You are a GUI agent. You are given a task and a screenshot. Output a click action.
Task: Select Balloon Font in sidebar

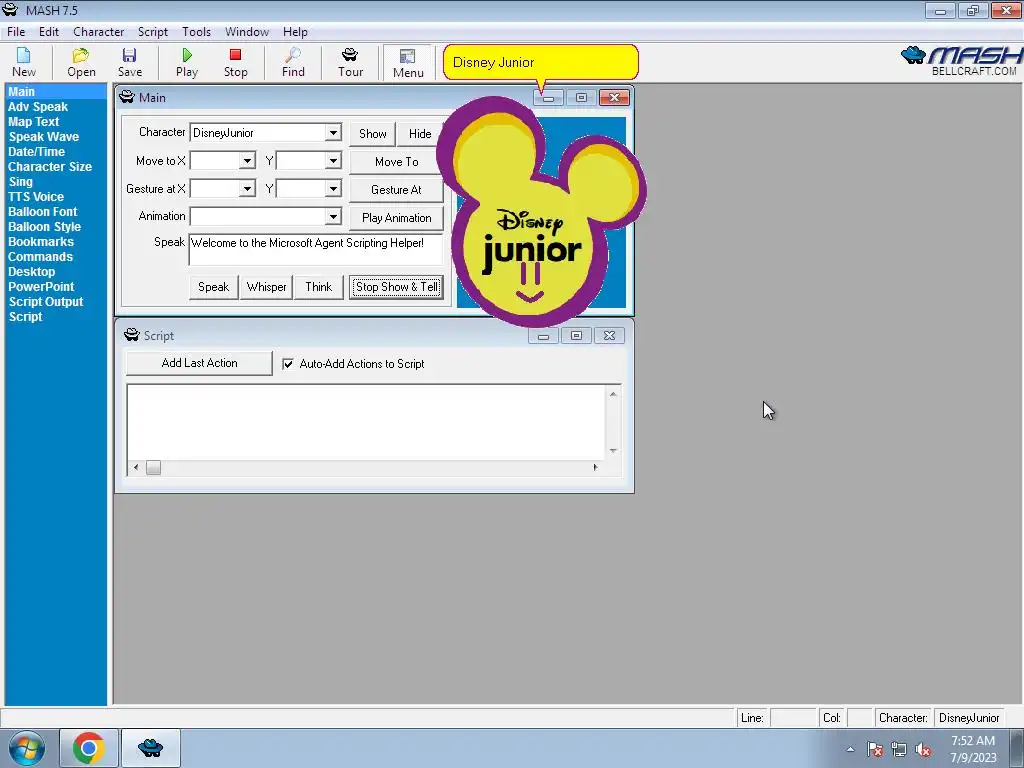pyautogui.click(x=42, y=212)
